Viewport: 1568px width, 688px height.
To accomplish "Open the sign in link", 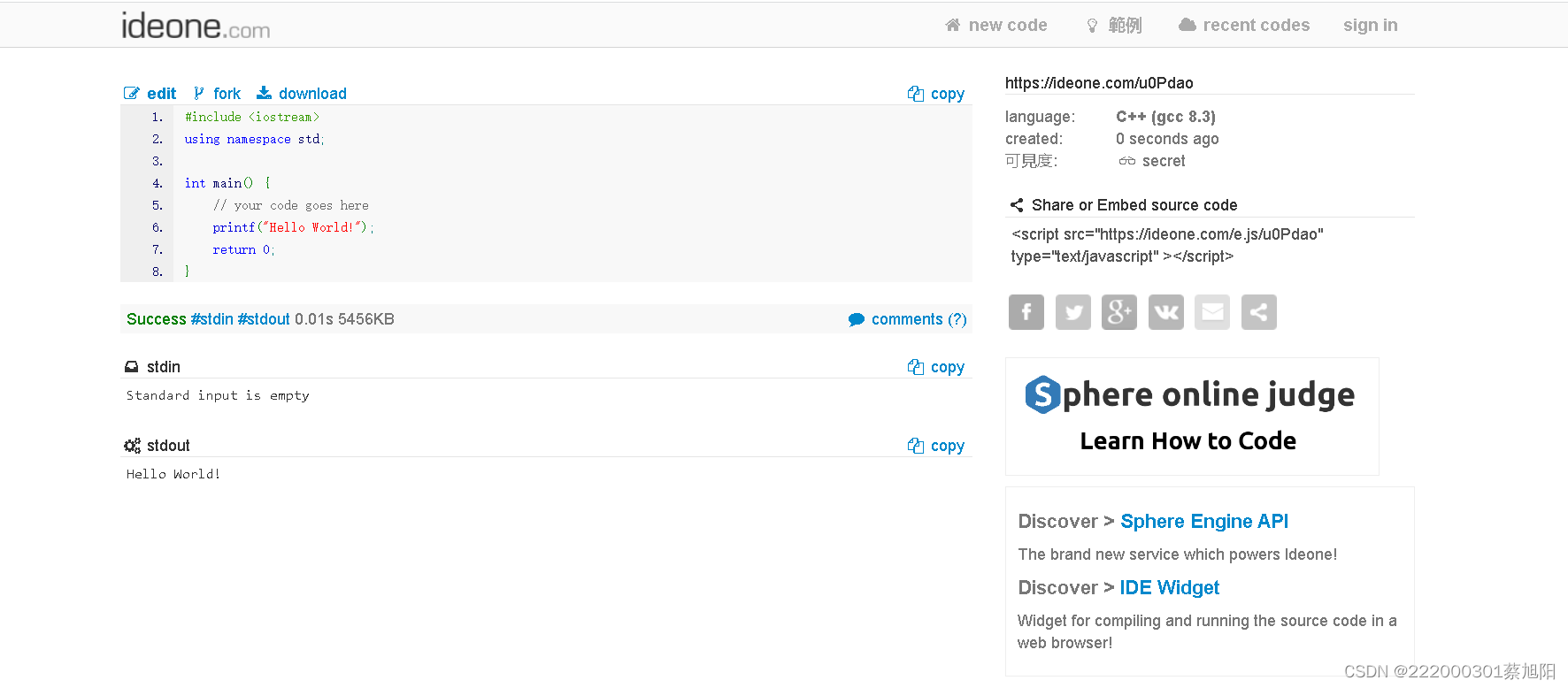I will tap(1370, 25).
